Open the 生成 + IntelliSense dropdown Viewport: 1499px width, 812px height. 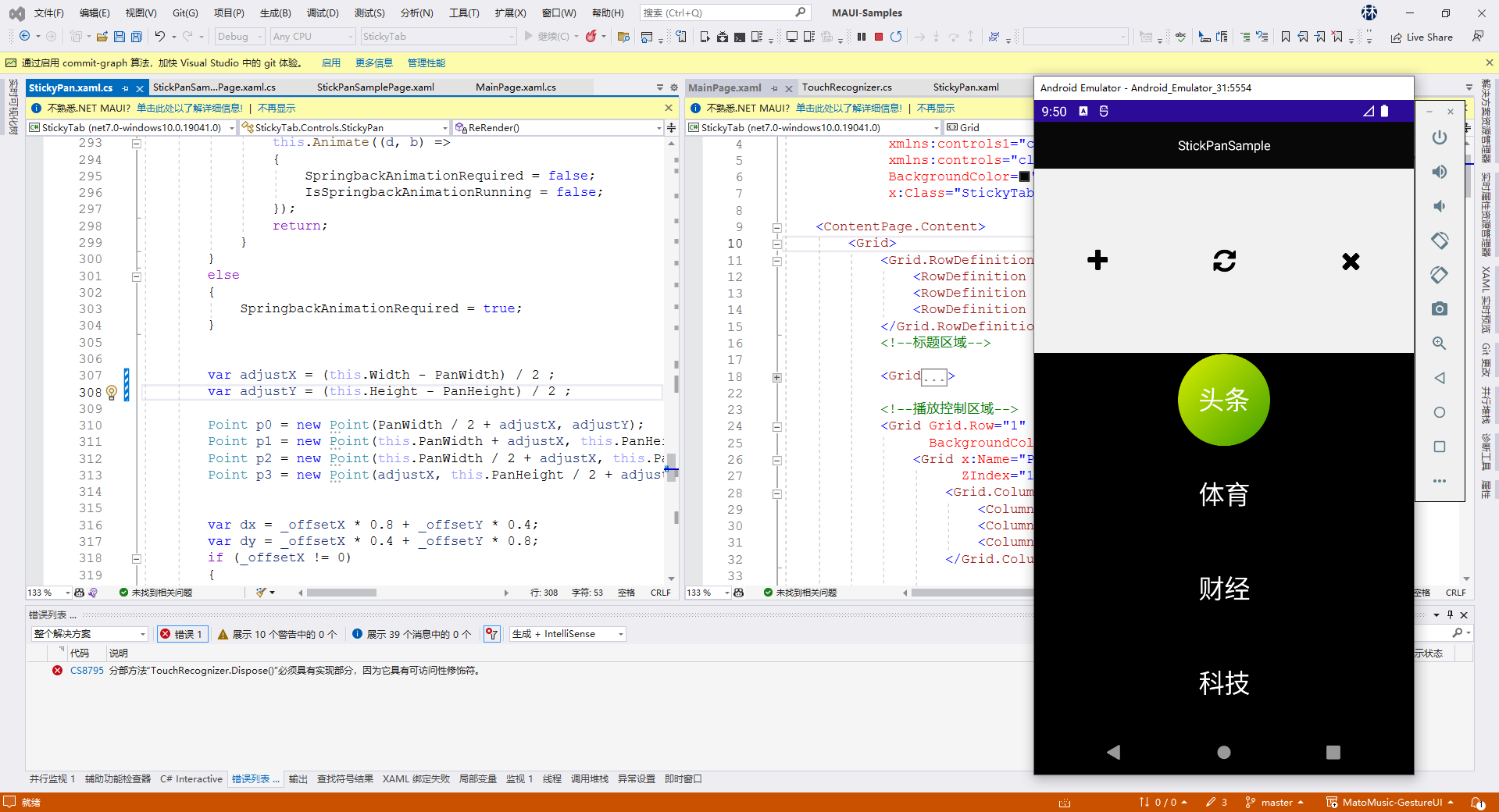(568, 634)
